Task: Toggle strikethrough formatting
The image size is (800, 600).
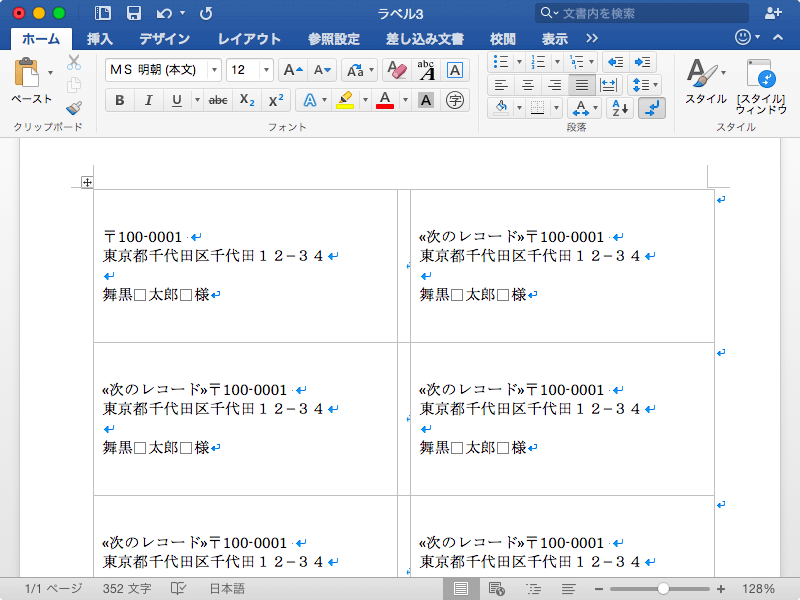Action: point(218,101)
